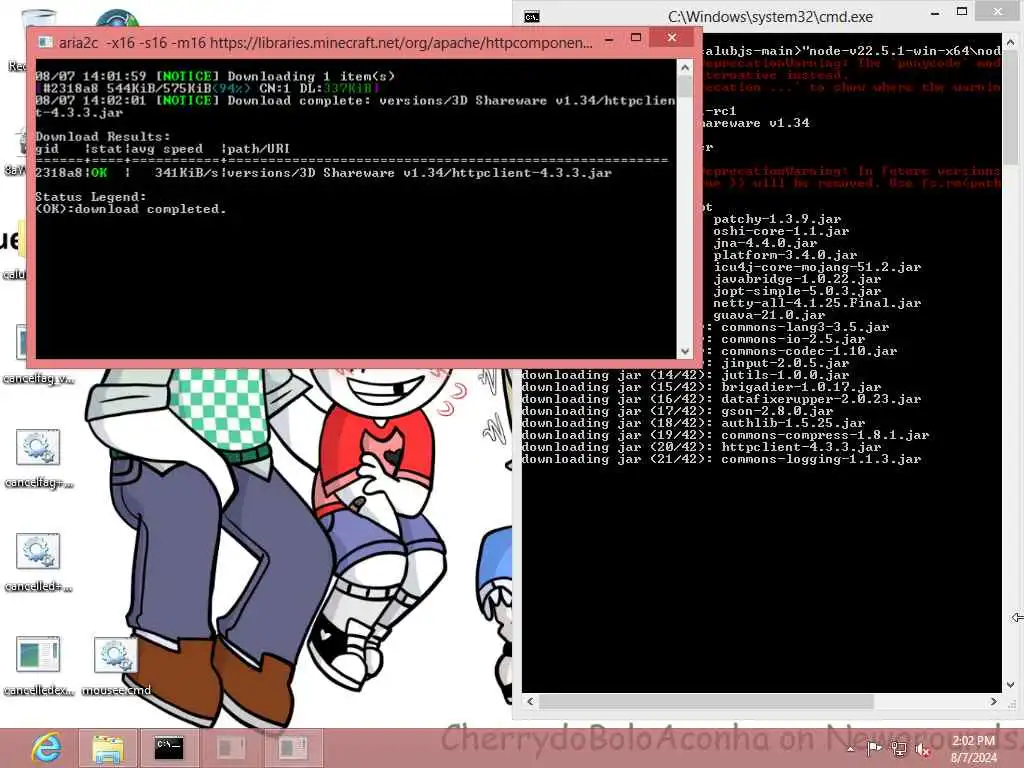Maximize the cmd.exe window
Viewport: 1024px width, 768px height.
click(x=961, y=12)
